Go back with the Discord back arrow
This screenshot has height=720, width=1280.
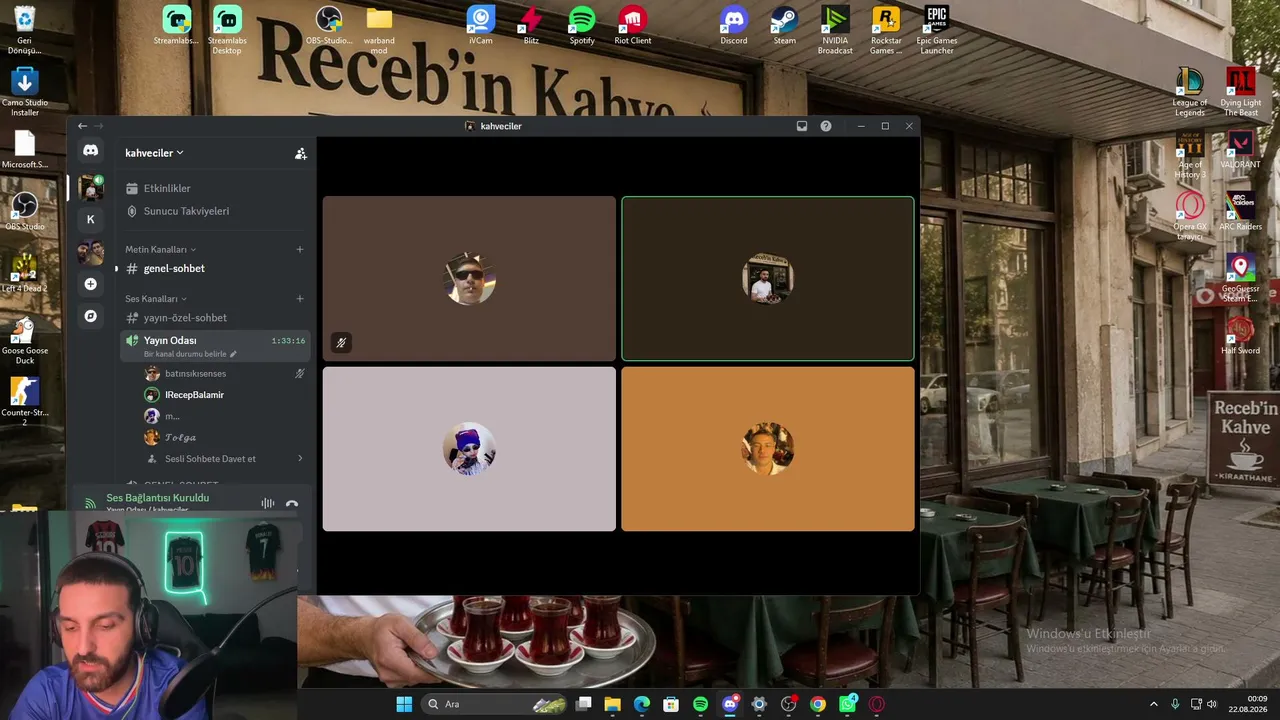coord(82,126)
